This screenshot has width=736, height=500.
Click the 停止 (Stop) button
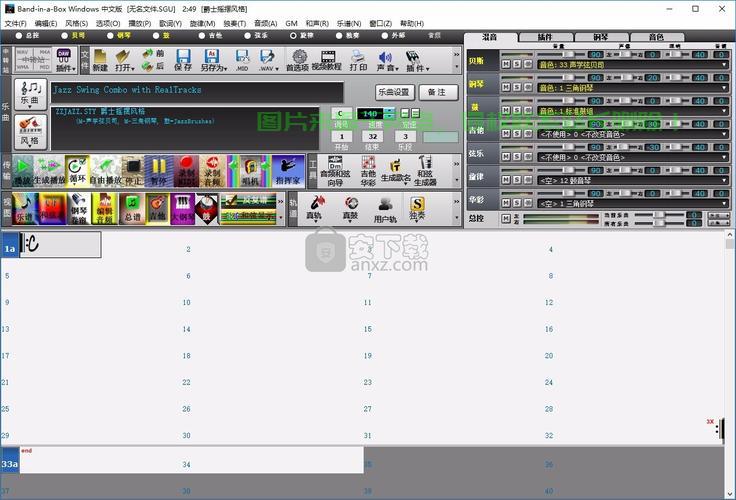pos(133,171)
